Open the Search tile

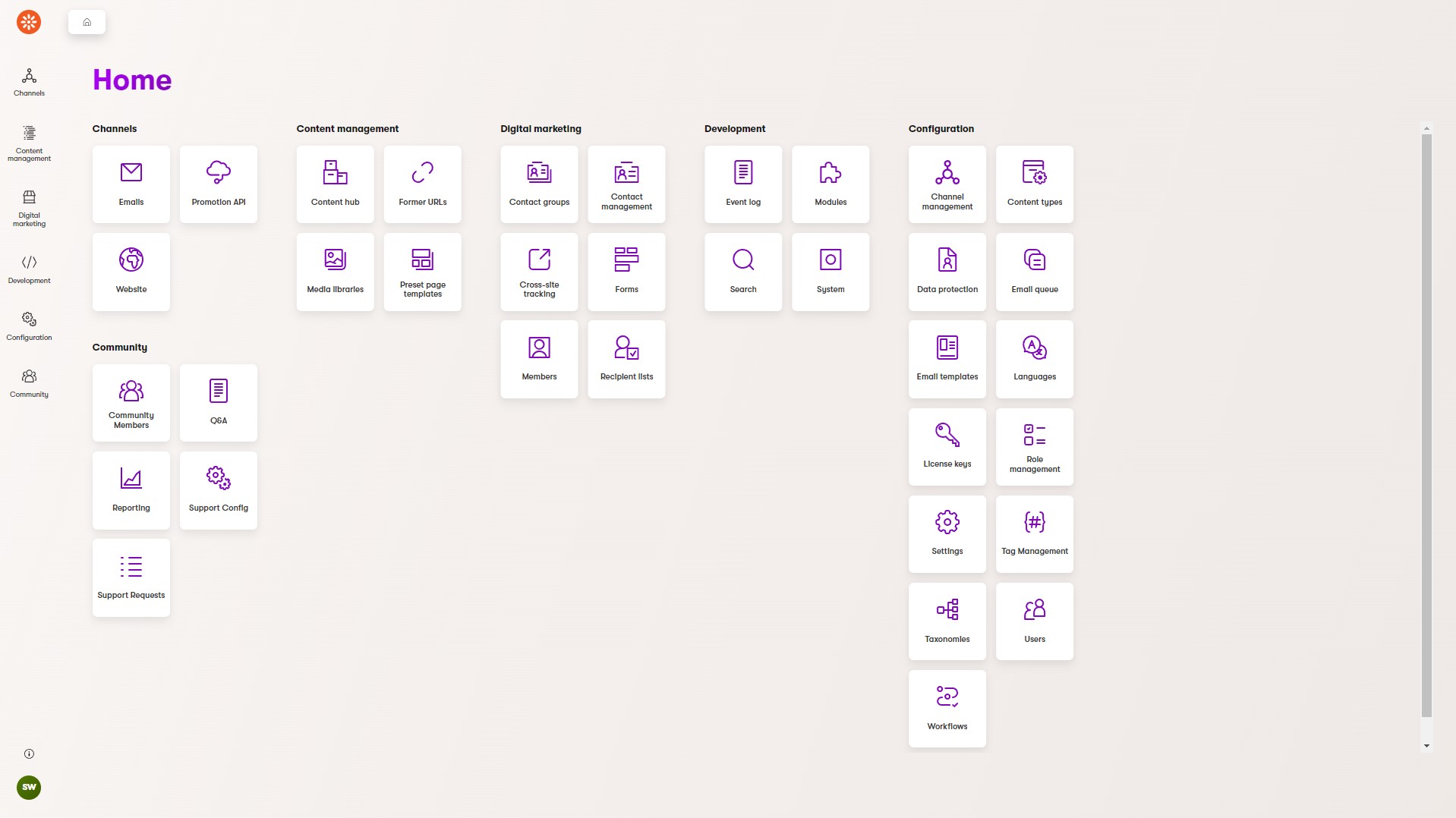click(x=743, y=272)
